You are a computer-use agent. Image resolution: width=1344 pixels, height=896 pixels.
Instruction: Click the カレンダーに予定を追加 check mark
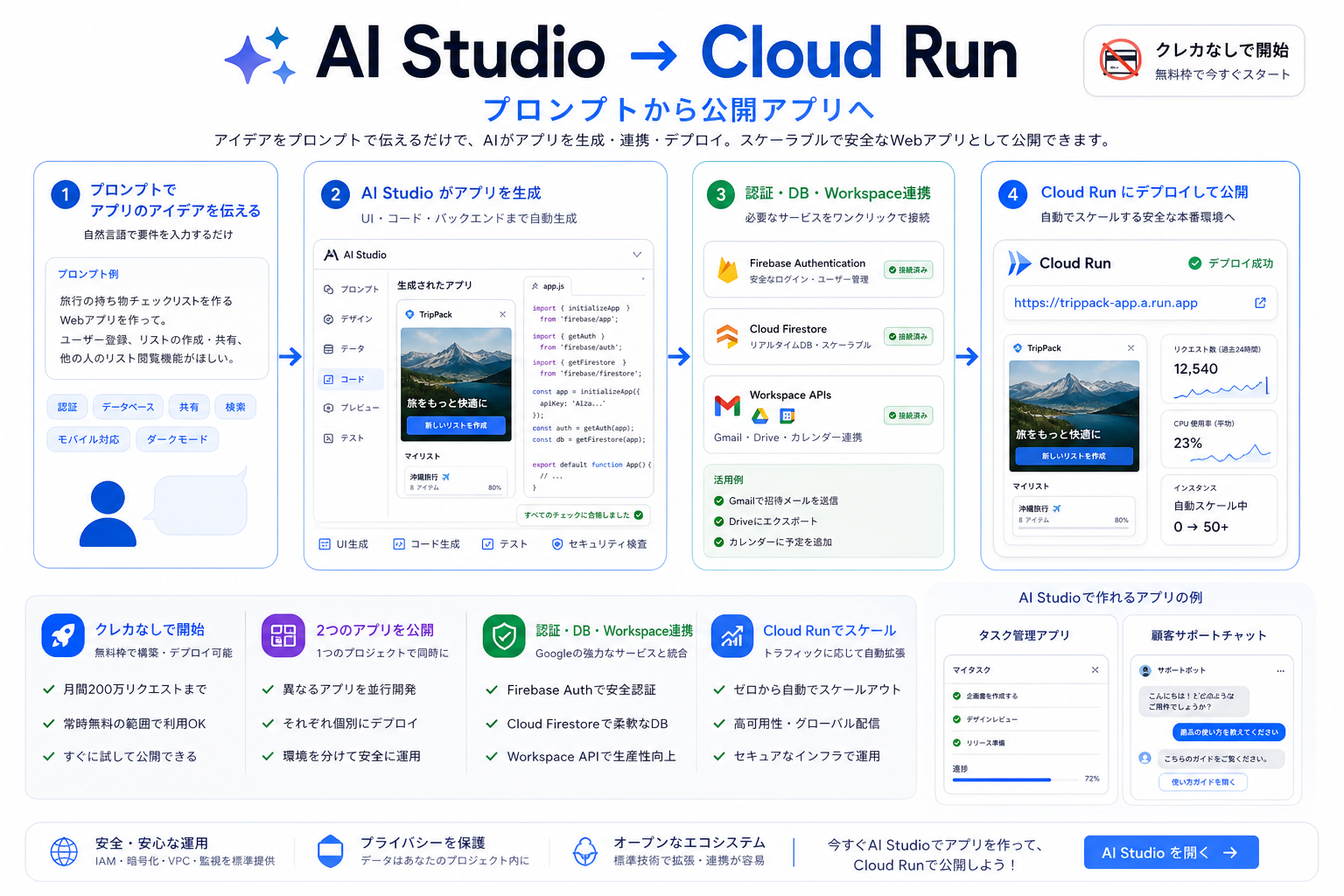tap(719, 542)
